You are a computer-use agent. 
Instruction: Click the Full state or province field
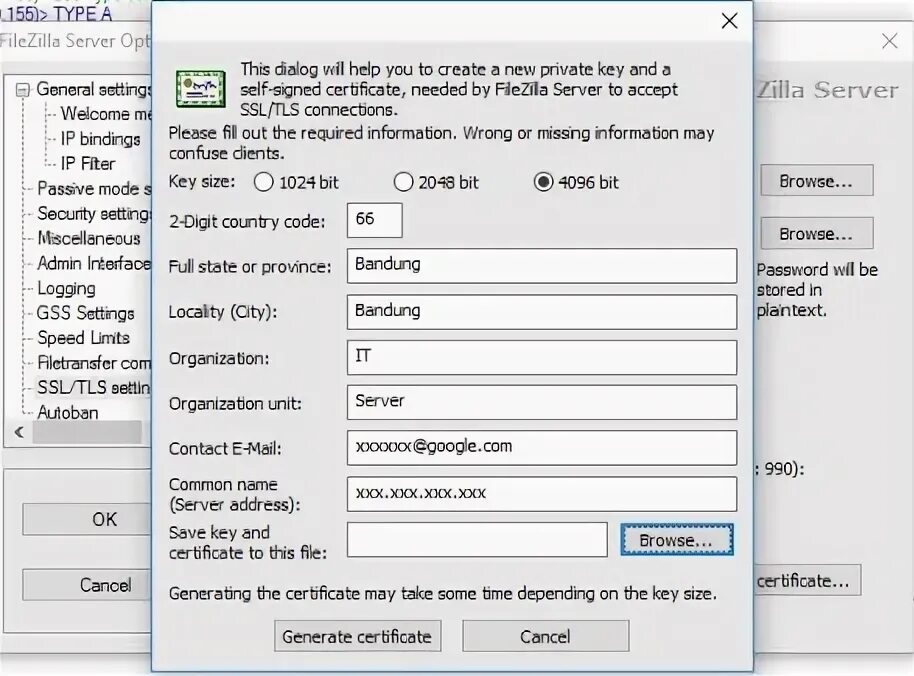pos(542,266)
